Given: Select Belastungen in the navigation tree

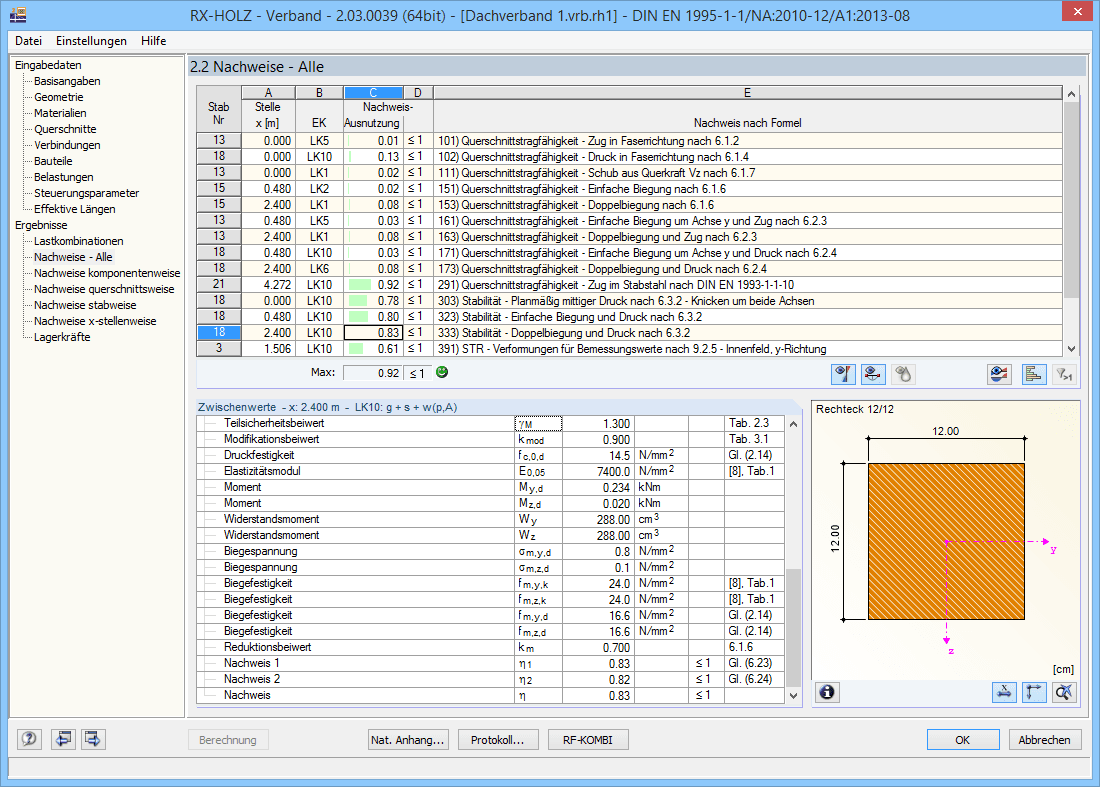Looking at the screenshot, I should pyautogui.click(x=64, y=177).
